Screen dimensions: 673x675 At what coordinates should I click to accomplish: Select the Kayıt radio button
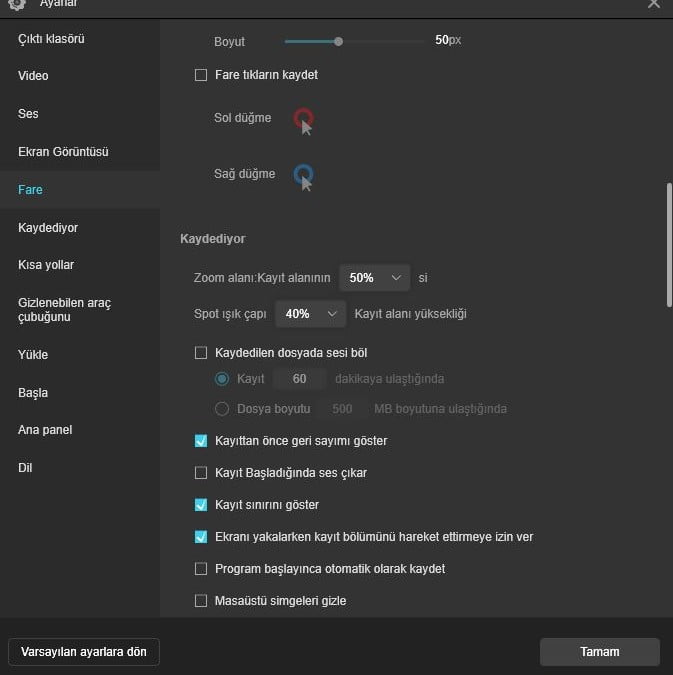(x=222, y=379)
